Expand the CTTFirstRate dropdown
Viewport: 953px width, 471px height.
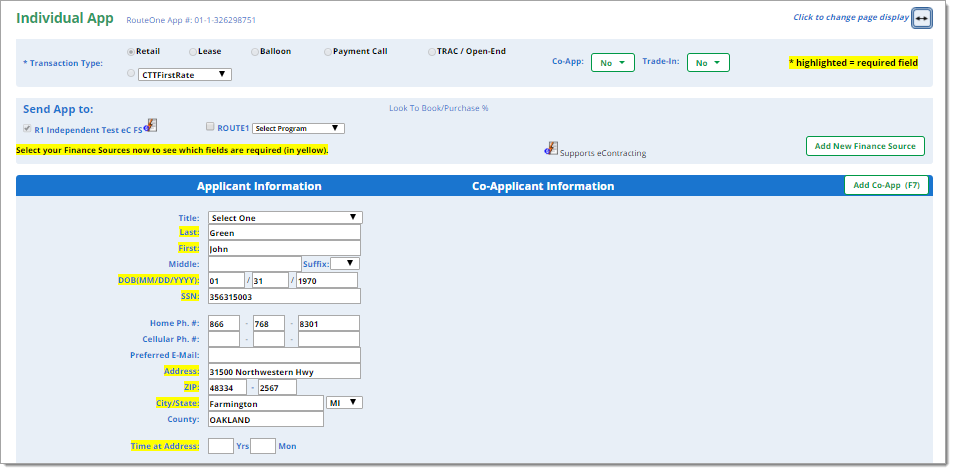coord(184,74)
